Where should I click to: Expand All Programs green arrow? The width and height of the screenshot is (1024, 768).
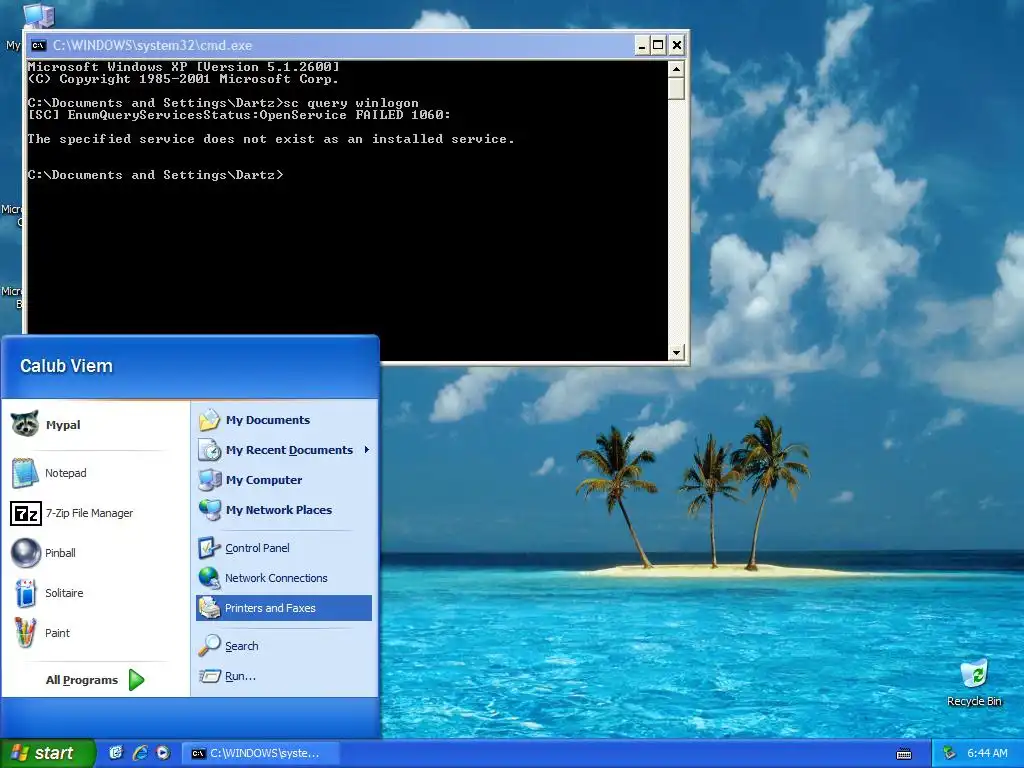(x=136, y=680)
